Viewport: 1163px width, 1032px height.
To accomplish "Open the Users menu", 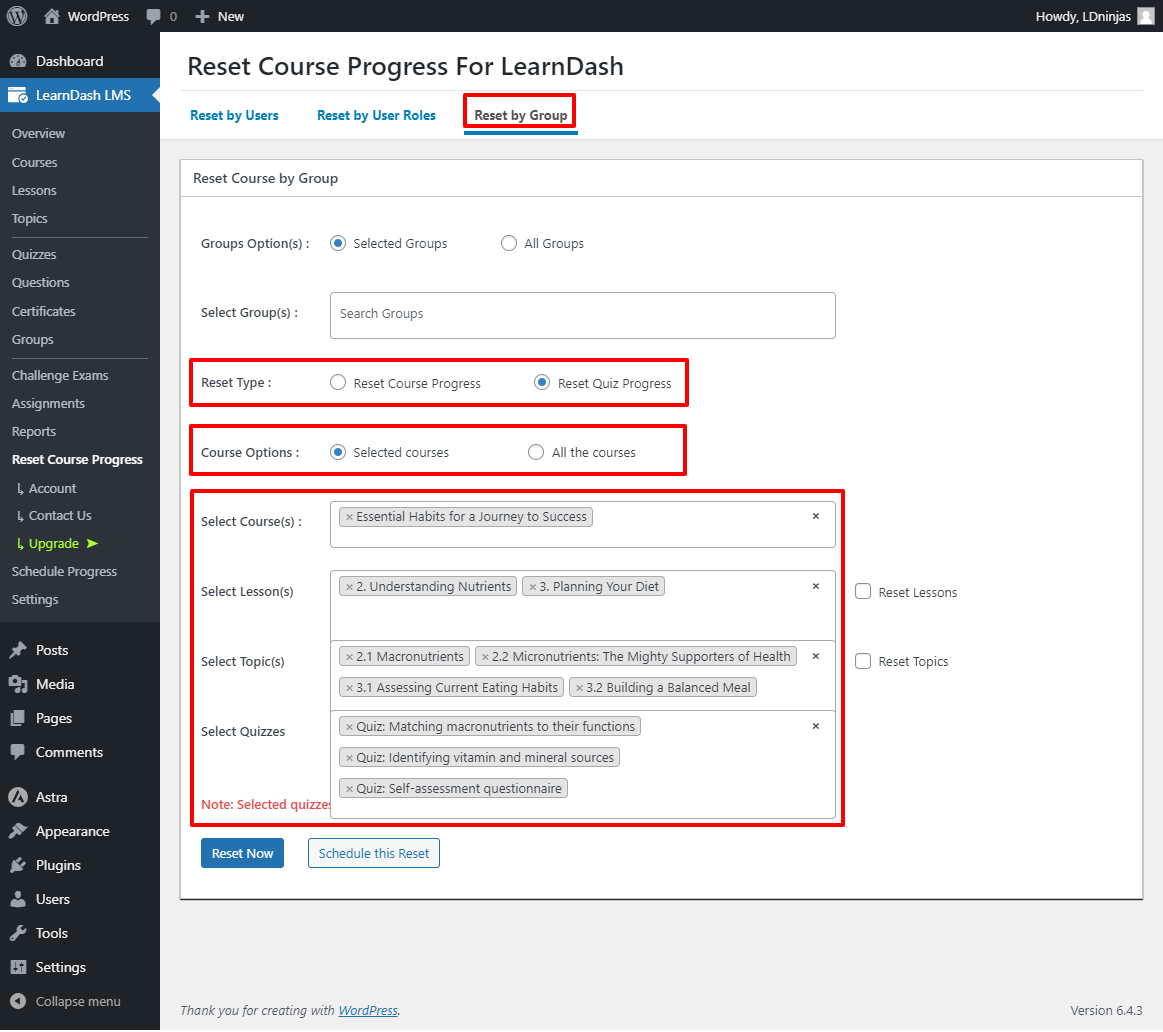I will click(x=79, y=900).
